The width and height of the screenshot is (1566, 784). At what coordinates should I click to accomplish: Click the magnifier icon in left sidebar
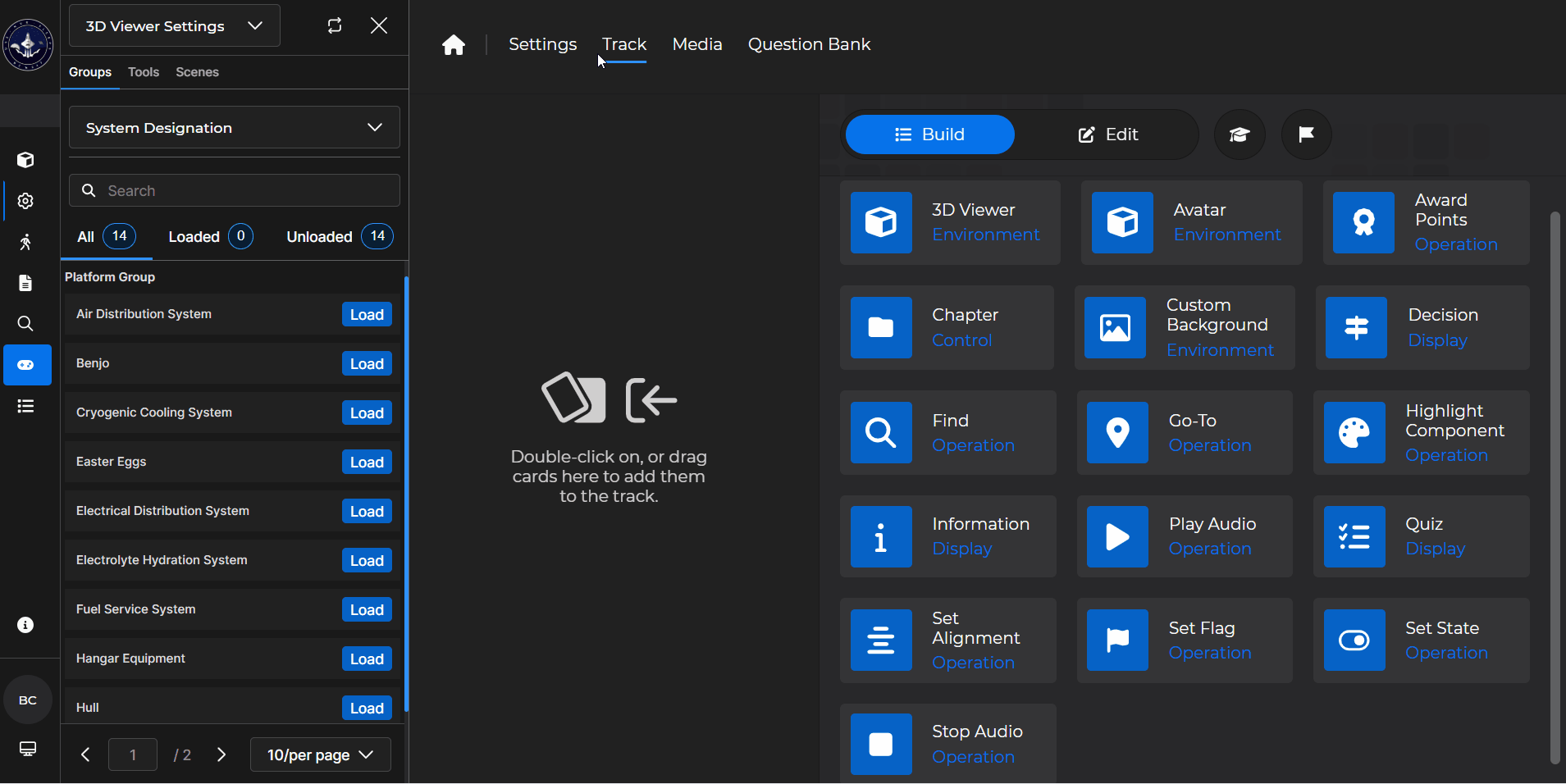[25, 324]
